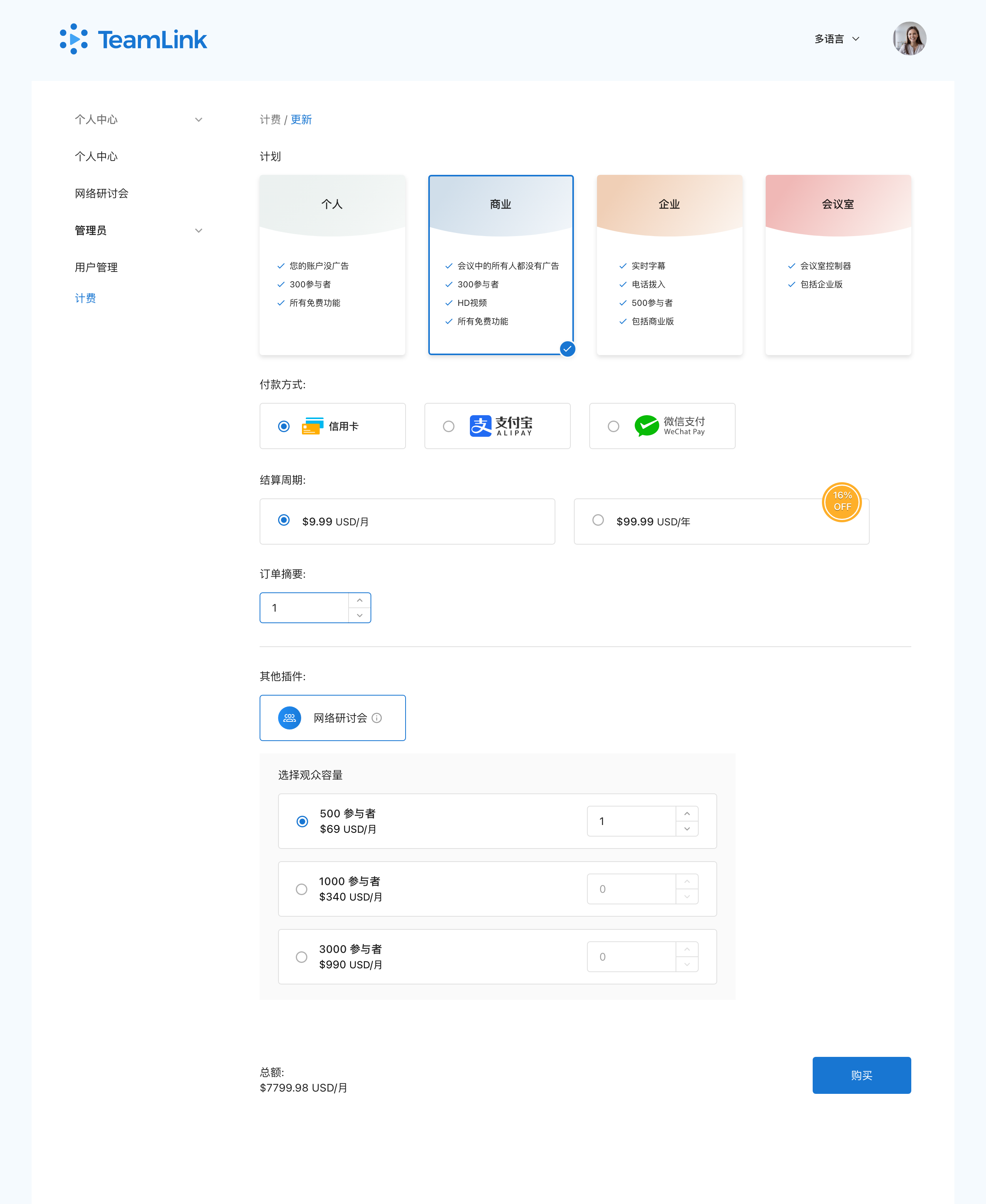This screenshot has width=986, height=1204.
Task: Open the user profile avatar
Action: (909, 39)
